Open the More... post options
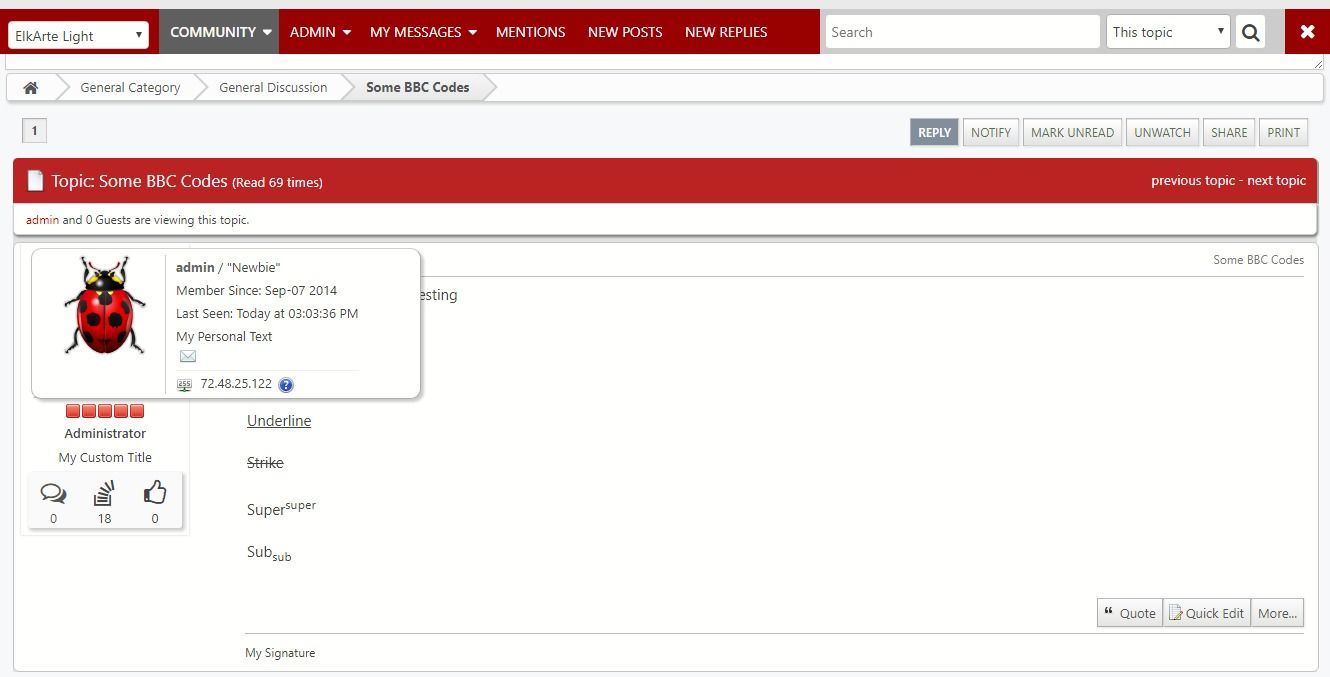Screen dimensions: 1330x677 [1277, 613]
